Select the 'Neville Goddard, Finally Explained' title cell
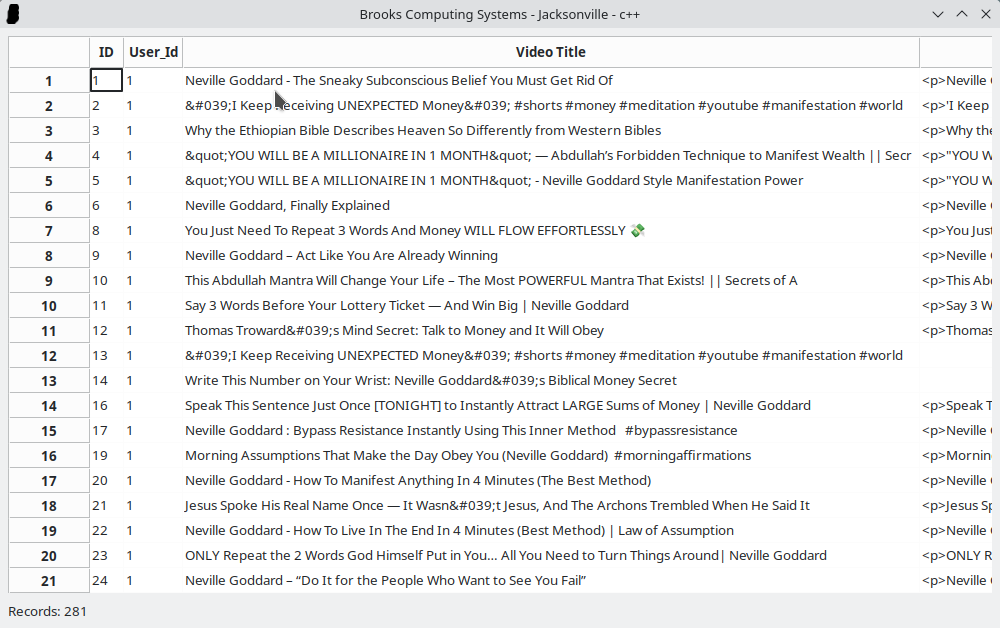This screenshot has width=1000, height=628. [287, 206]
